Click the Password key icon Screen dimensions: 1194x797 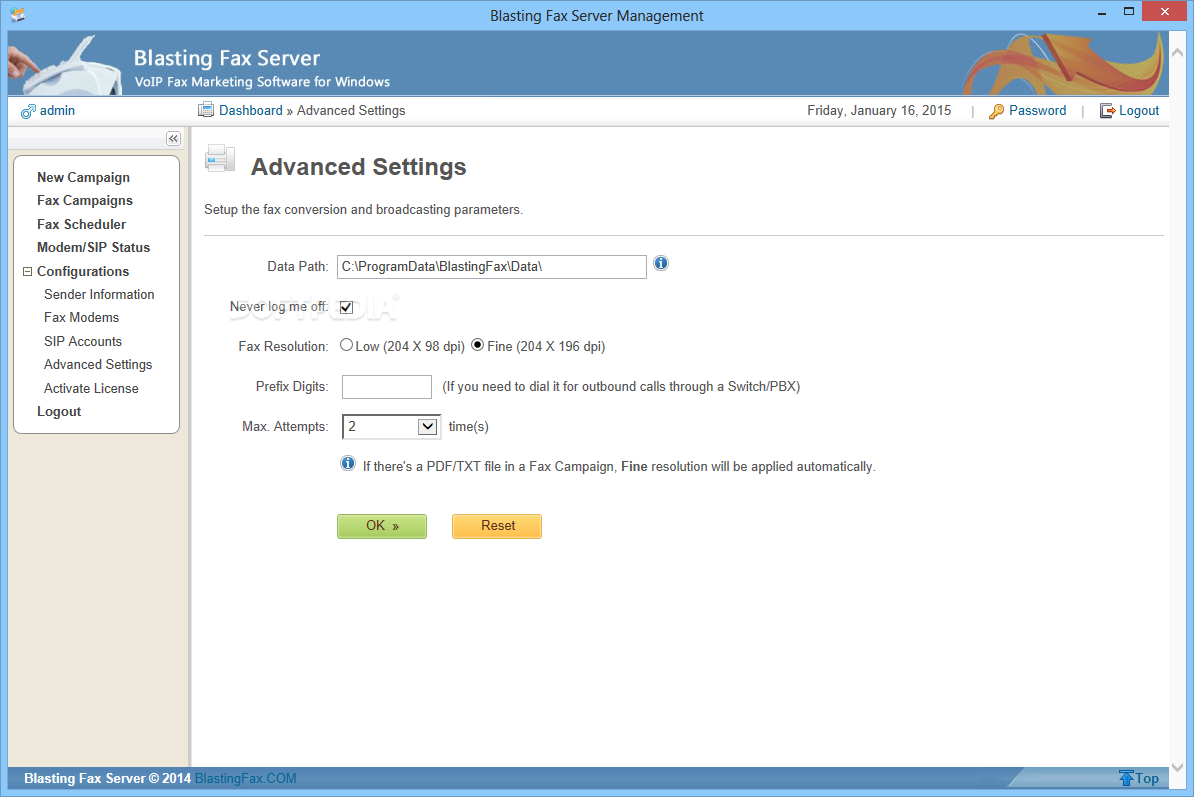996,111
